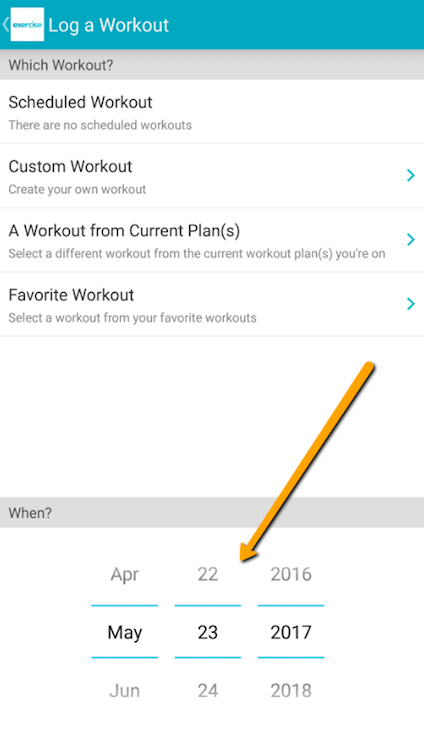Image resolution: width=424 pixels, height=733 pixels.
Task: Pick Apr in month picker
Action: [x=124, y=574]
